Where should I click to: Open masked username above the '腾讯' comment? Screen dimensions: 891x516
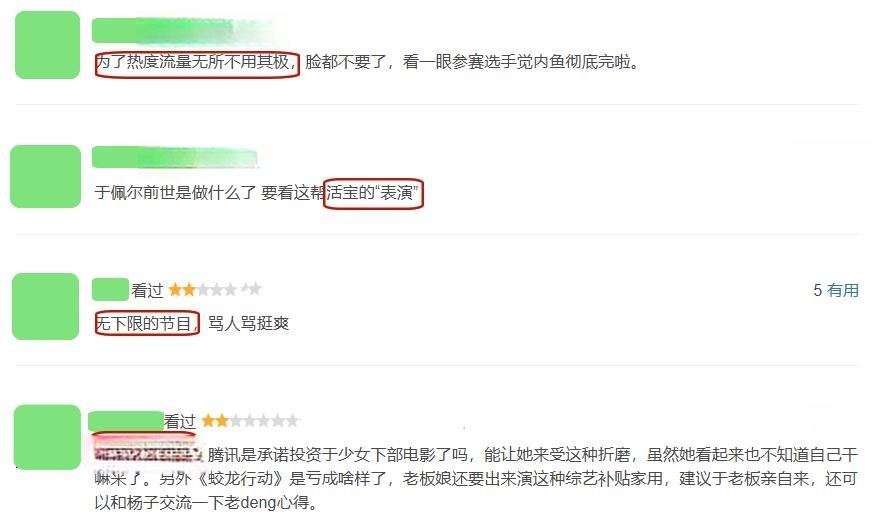point(126,421)
